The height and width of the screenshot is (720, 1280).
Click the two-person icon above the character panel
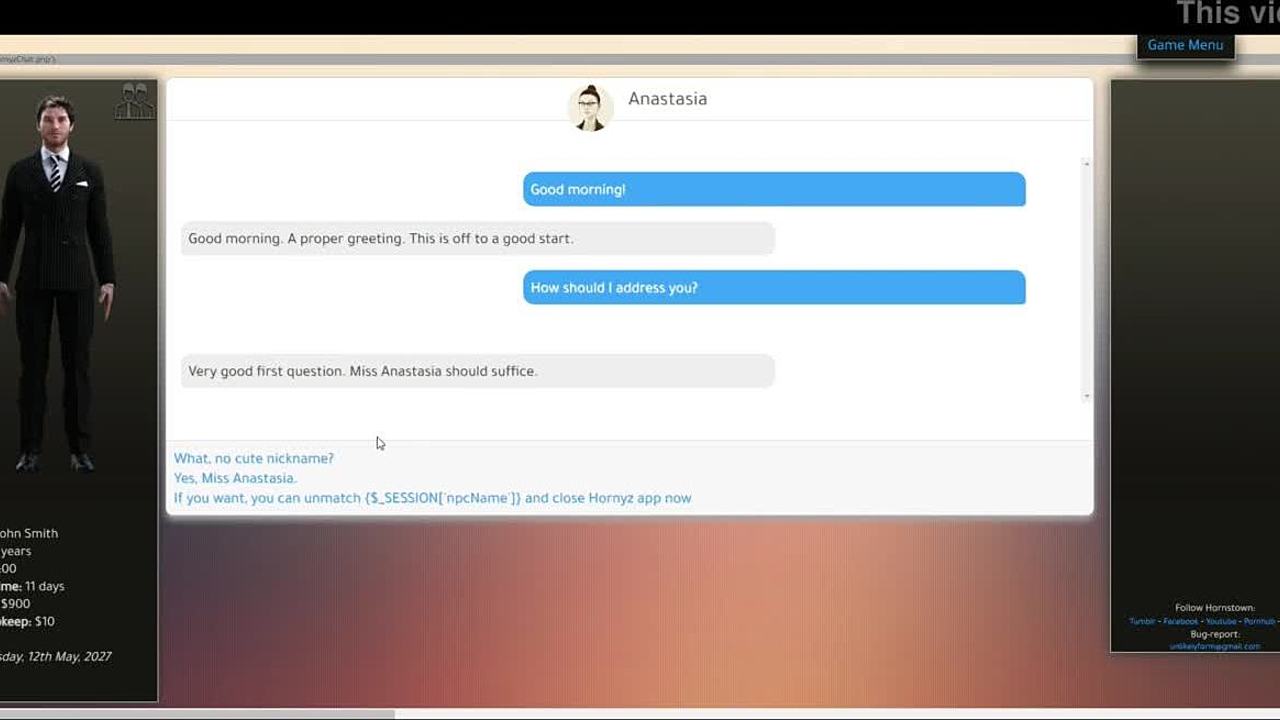[x=134, y=101]
